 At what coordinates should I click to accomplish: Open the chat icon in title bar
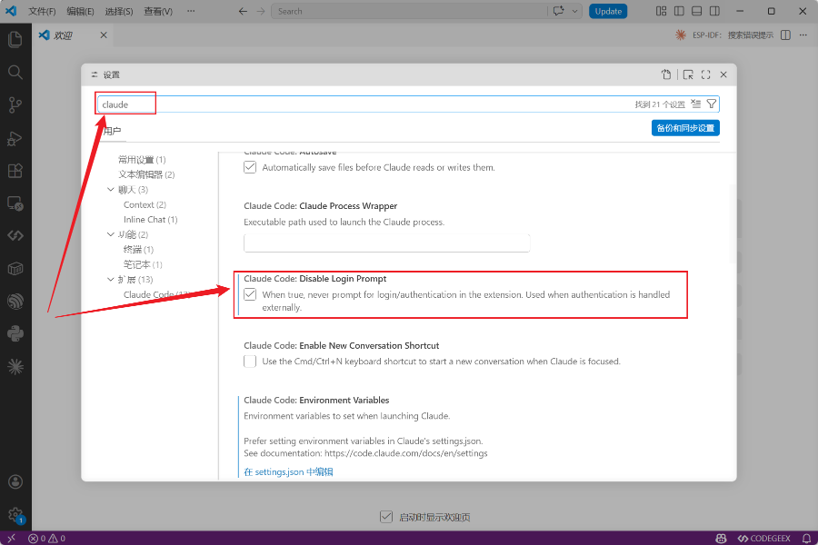click(x=559, y=11)
